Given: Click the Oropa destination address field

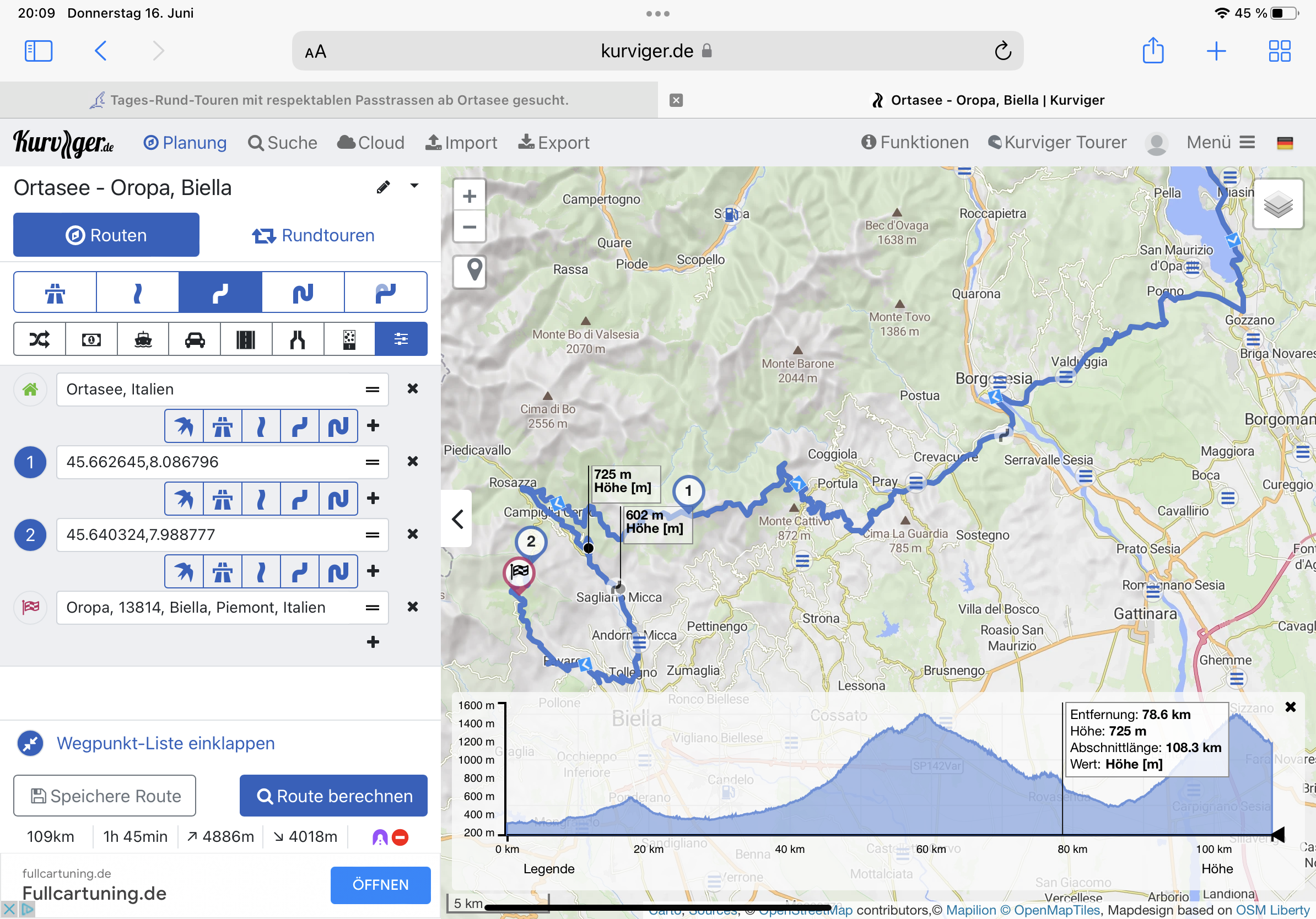Looking at the screenshot, I should pos(223,608).
